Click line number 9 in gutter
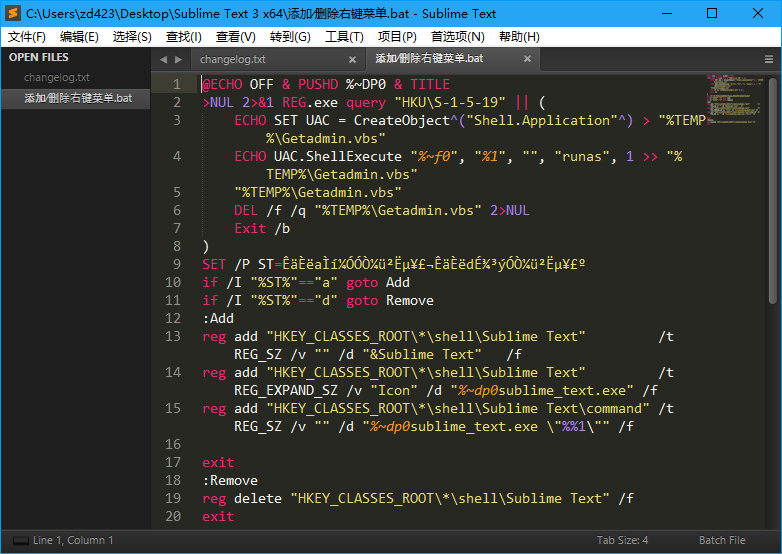Image resolution: width=782 pixels, height=554 pixels. pyautogui.click(x=177, y=264)
